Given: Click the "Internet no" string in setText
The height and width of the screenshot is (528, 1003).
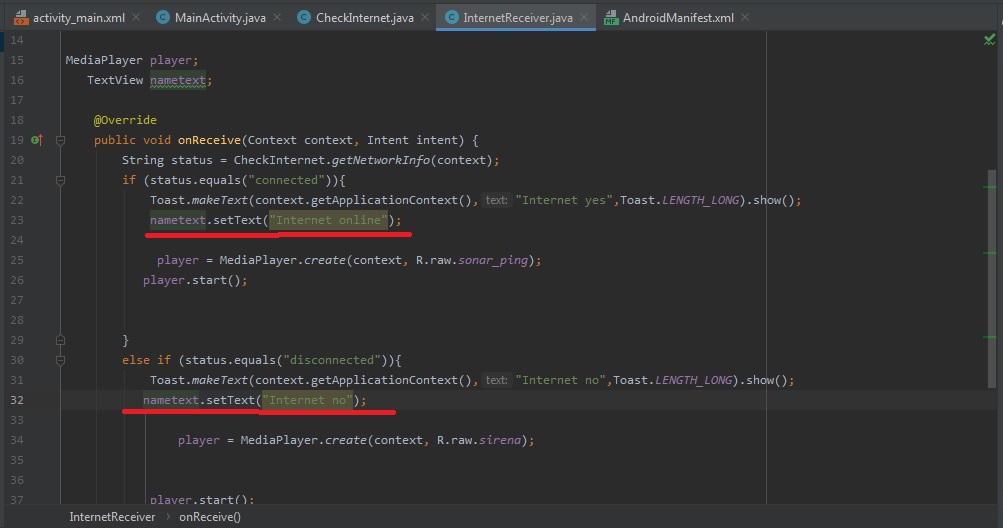Looking at the screenshot, I should [x=307, y=400].
